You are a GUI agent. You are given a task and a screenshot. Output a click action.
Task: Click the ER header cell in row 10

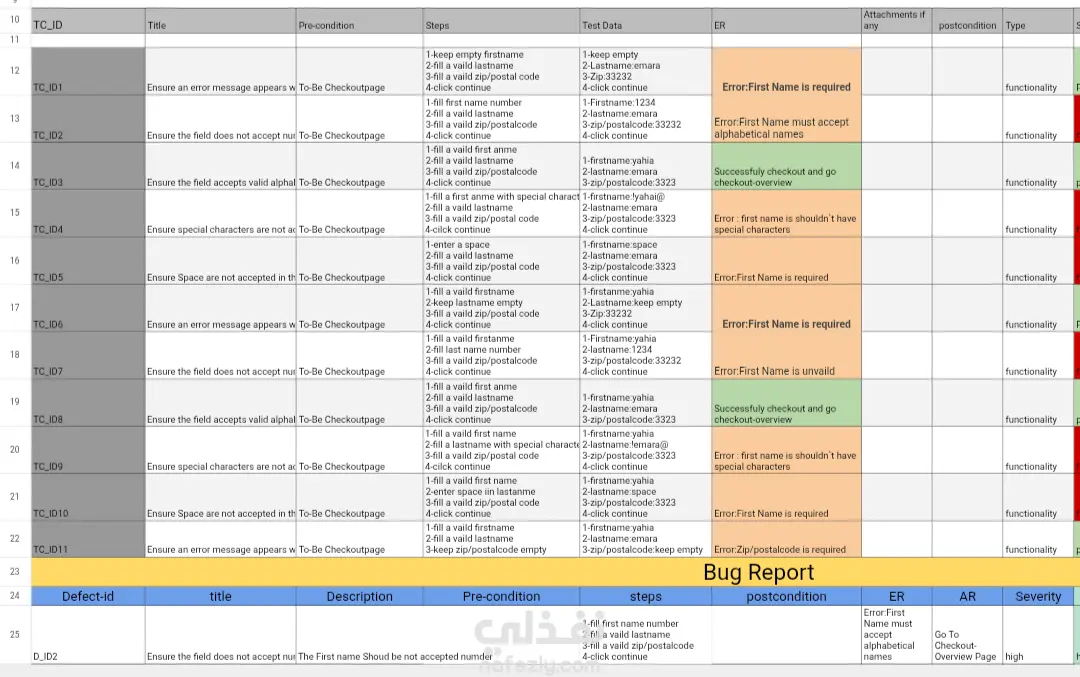click(787, 21)
